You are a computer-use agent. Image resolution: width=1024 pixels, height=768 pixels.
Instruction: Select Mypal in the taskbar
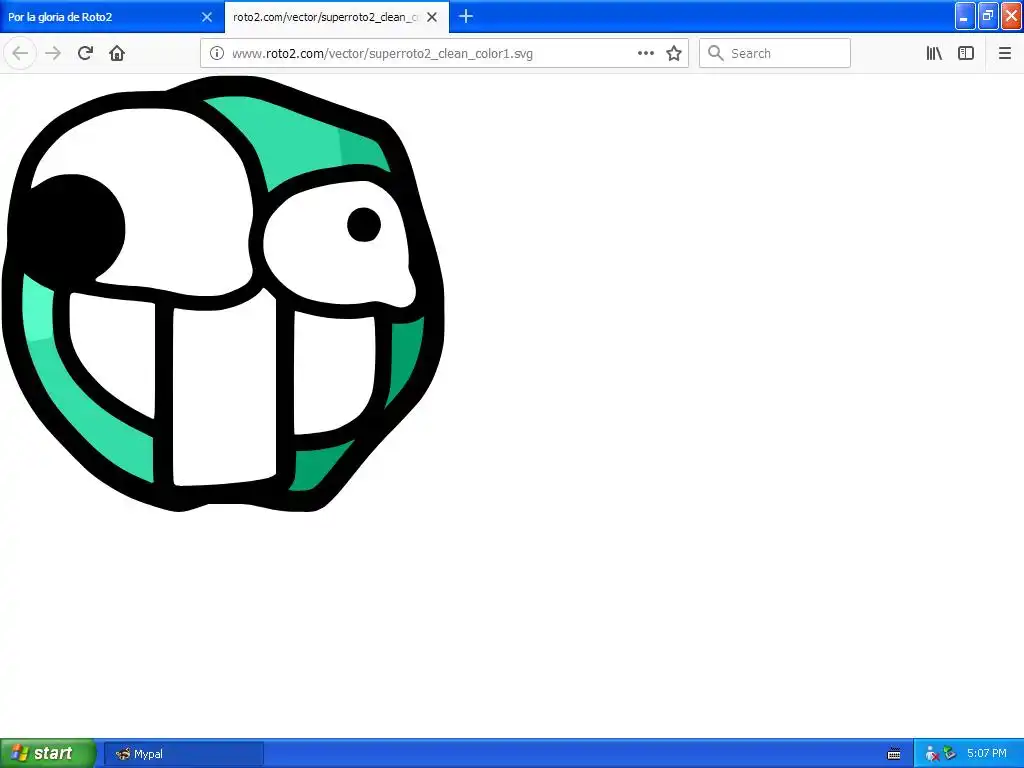[184, 754]
